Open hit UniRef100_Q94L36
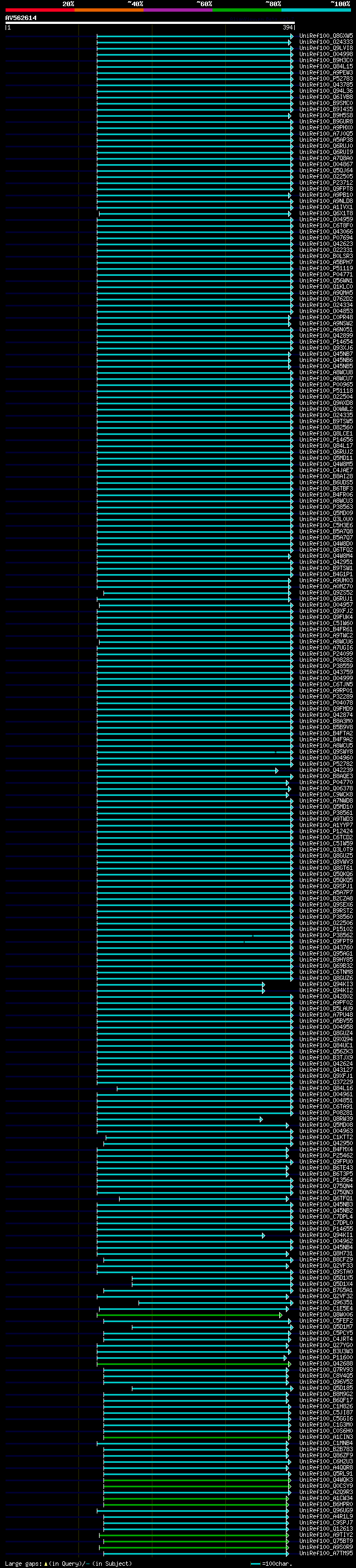Image resolution: width=356 pixels, height=1568 pixels. pyautogui.click(x=325, y=91)
